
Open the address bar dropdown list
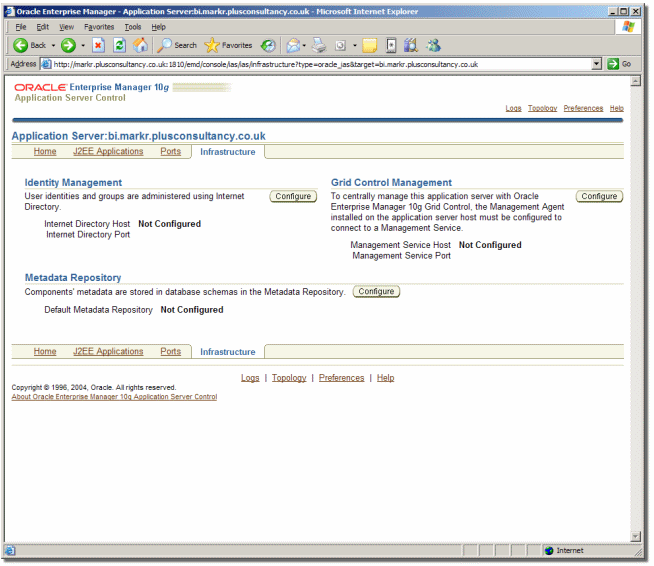[597, 64]
